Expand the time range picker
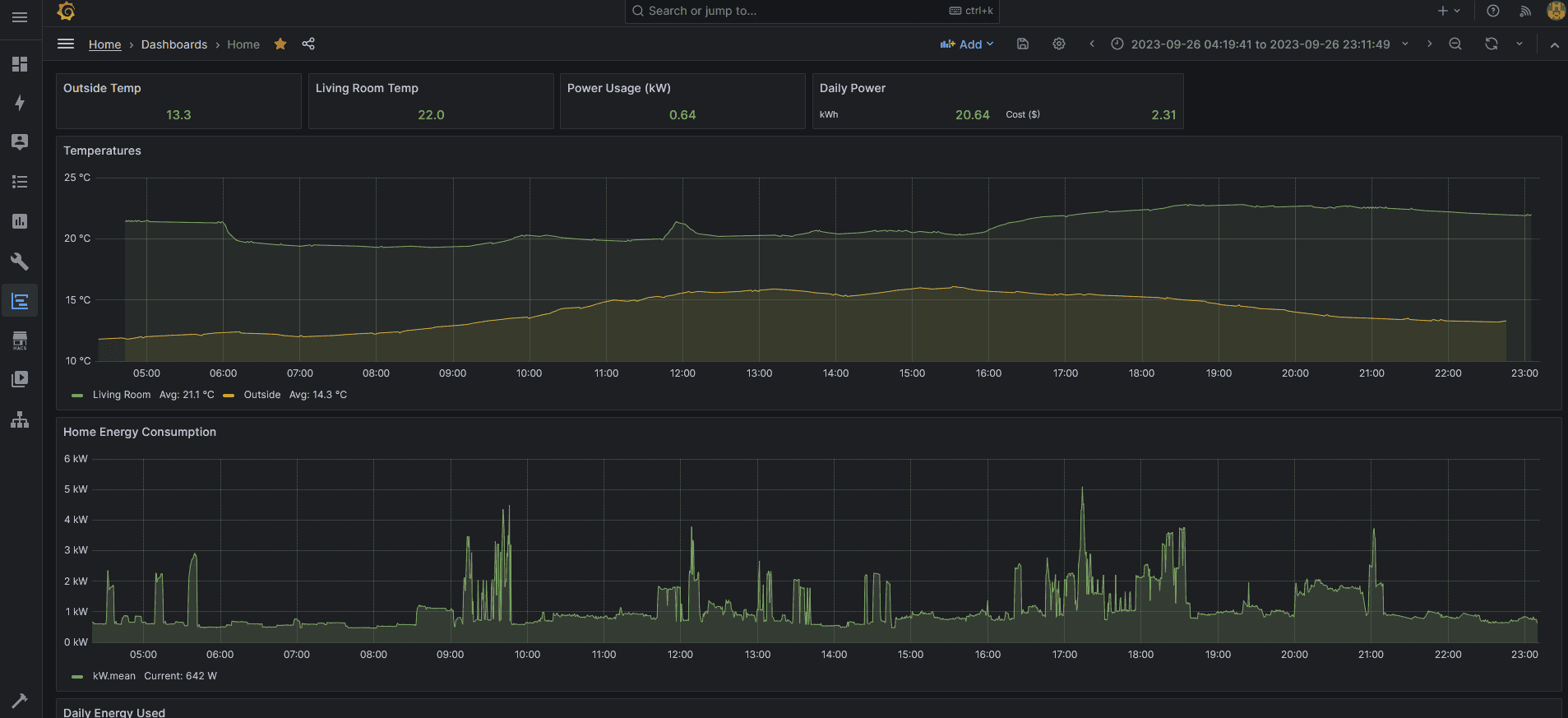Screen dimensions: 1568x718 pos(1260,44)
